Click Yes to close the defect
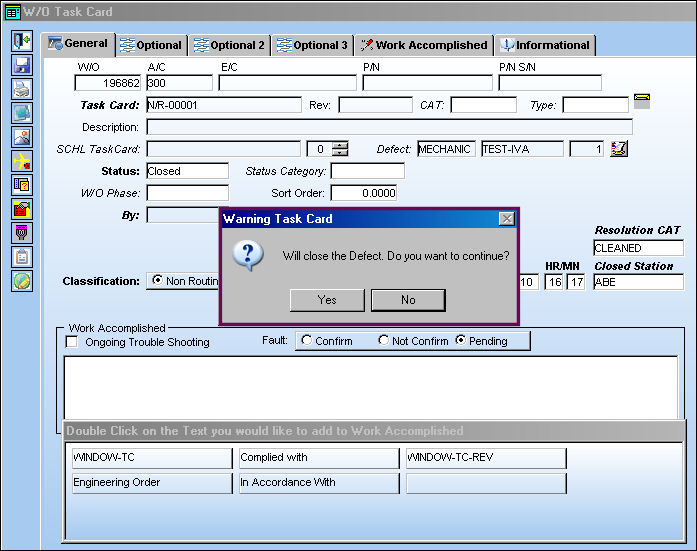 [x=327, y=300]
